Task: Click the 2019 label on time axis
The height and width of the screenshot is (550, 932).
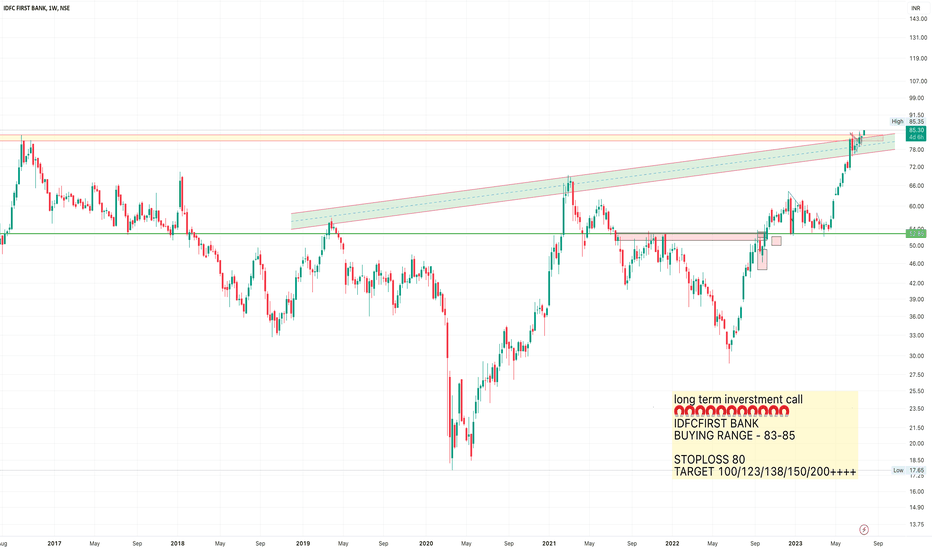Action: pos(303,543)
